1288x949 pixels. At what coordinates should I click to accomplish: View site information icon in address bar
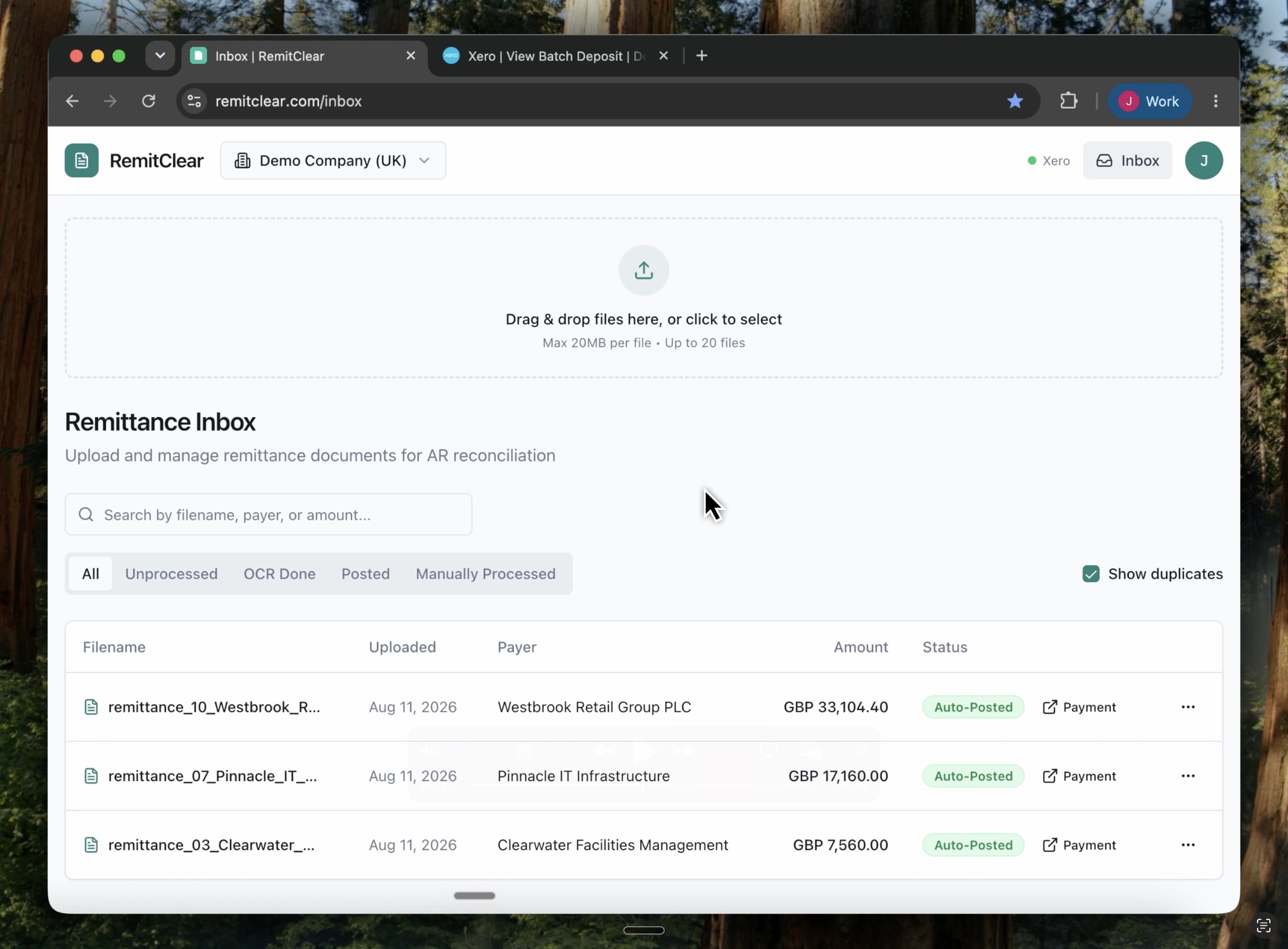point(194,101)
